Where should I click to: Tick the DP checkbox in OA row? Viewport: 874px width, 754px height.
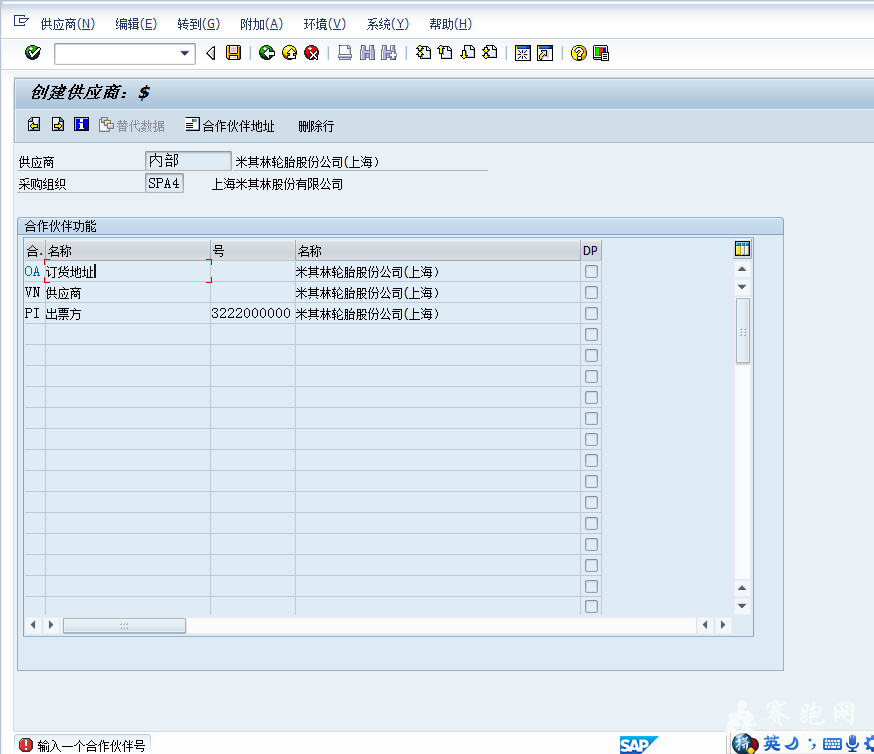pos(591,271)
